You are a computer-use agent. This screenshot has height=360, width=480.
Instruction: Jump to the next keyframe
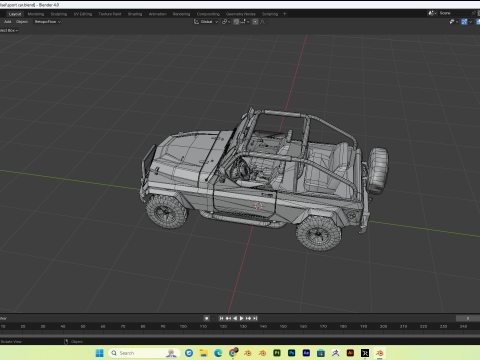point(248,318)
